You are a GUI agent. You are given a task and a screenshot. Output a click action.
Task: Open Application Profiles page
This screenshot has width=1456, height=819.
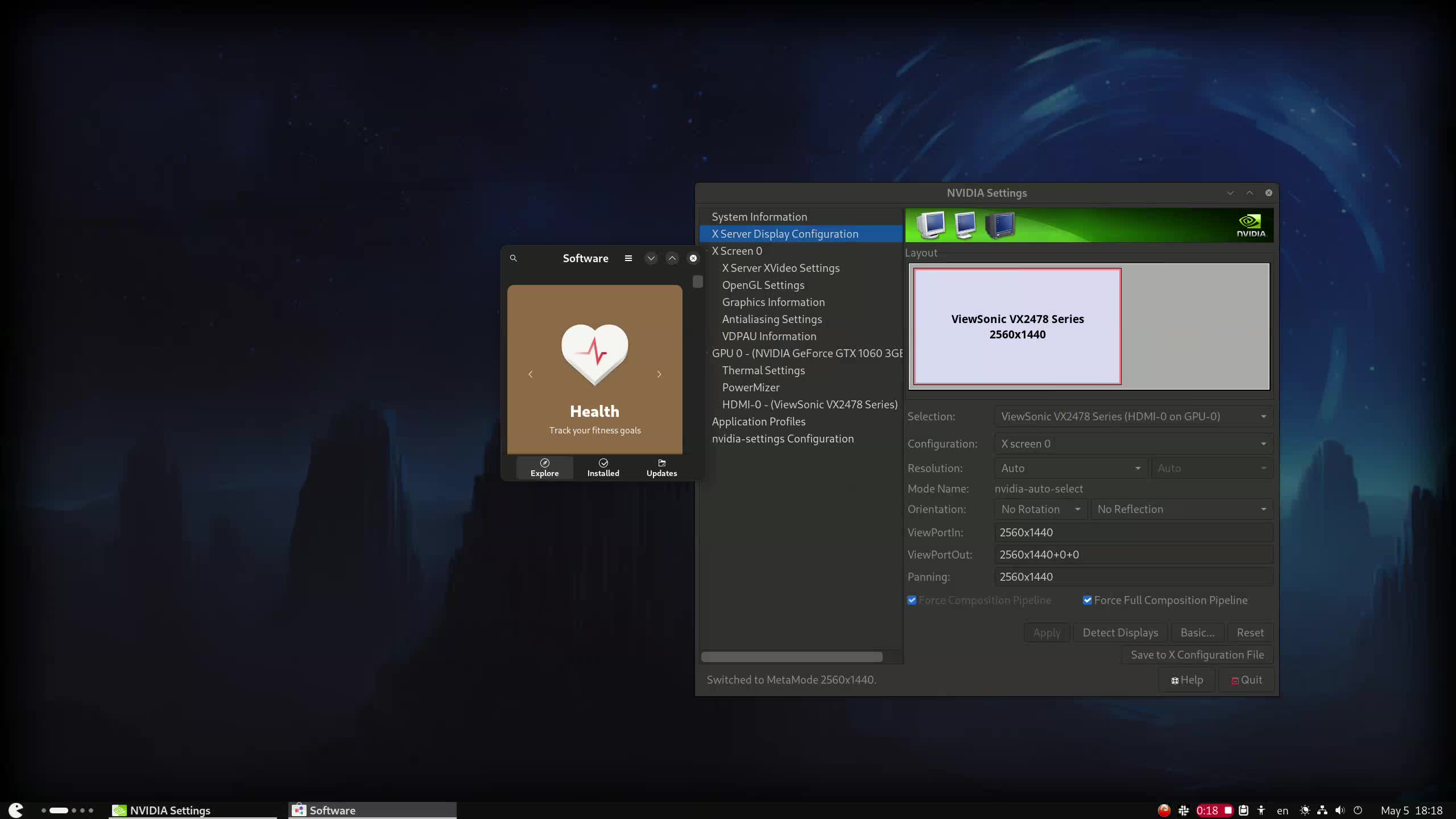click(x=759, y=421)
